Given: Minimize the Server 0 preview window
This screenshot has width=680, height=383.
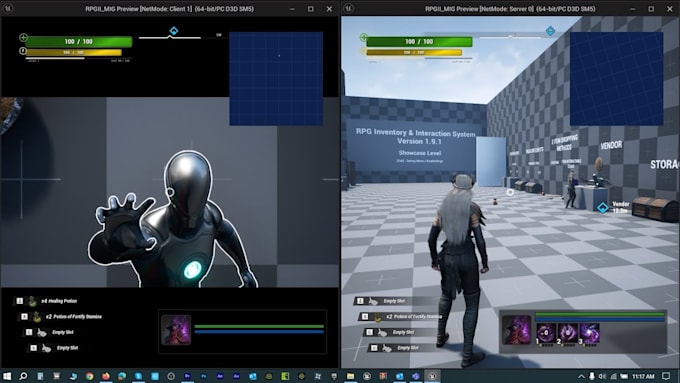Looking at the screenshot, I should [x=633, y=9].
